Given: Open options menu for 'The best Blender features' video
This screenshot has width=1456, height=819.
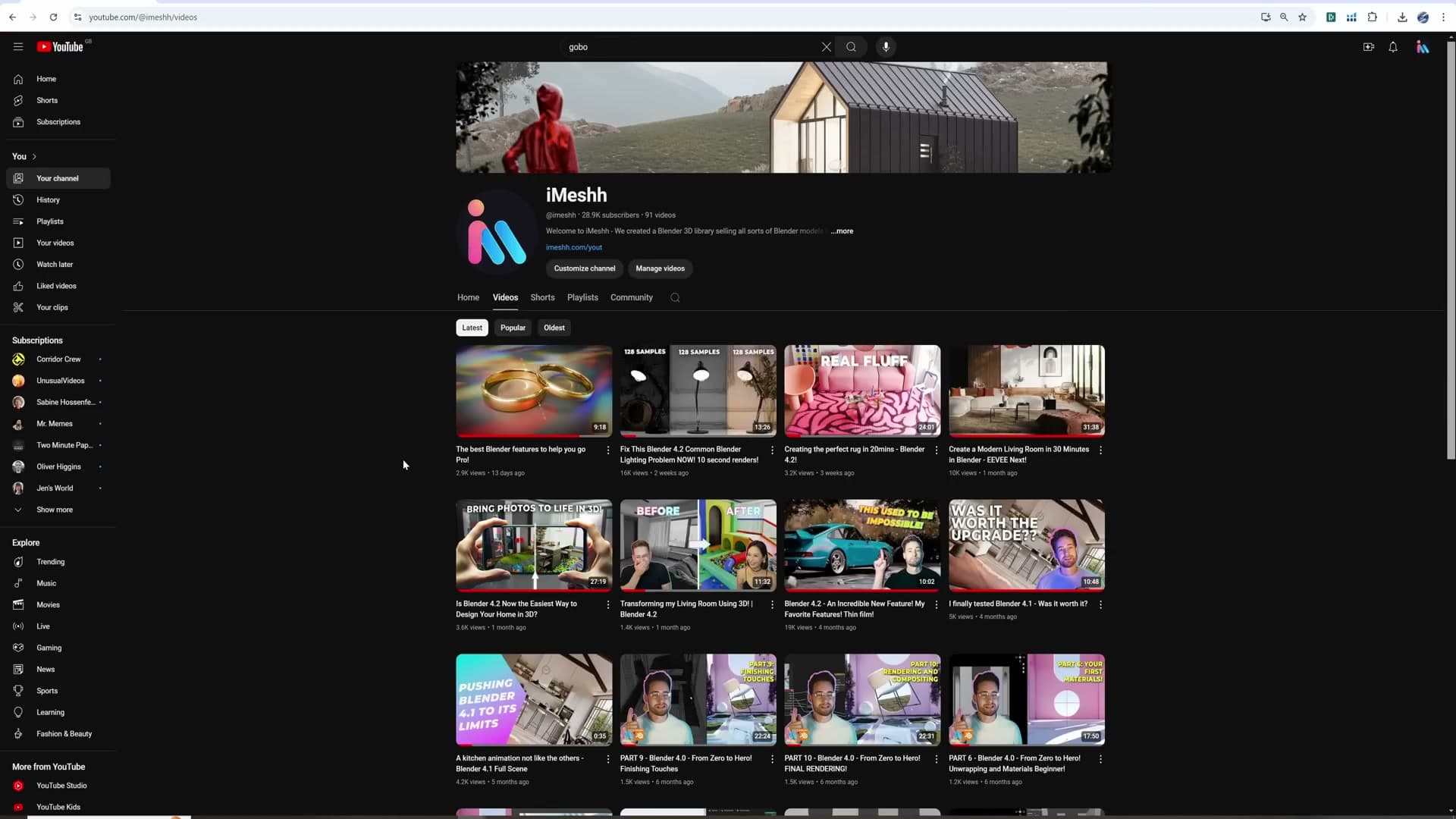Looking at the screenshot, I should click(608, 450).
